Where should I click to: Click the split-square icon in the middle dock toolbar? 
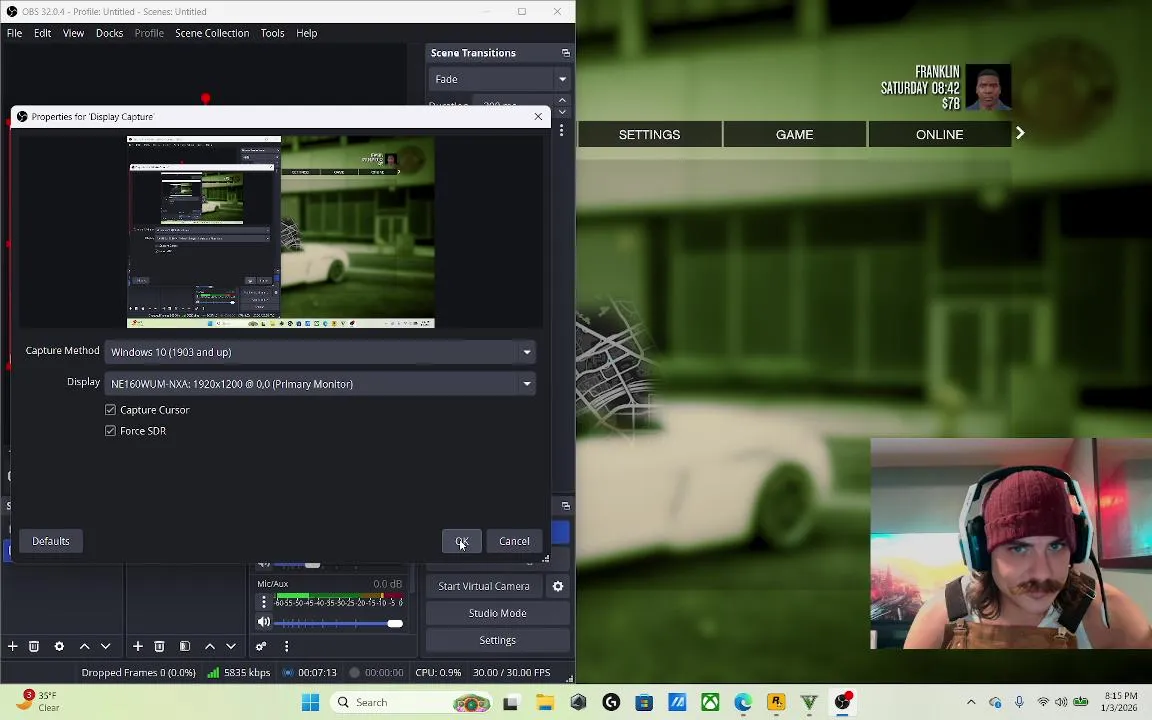tap(185, 646)
